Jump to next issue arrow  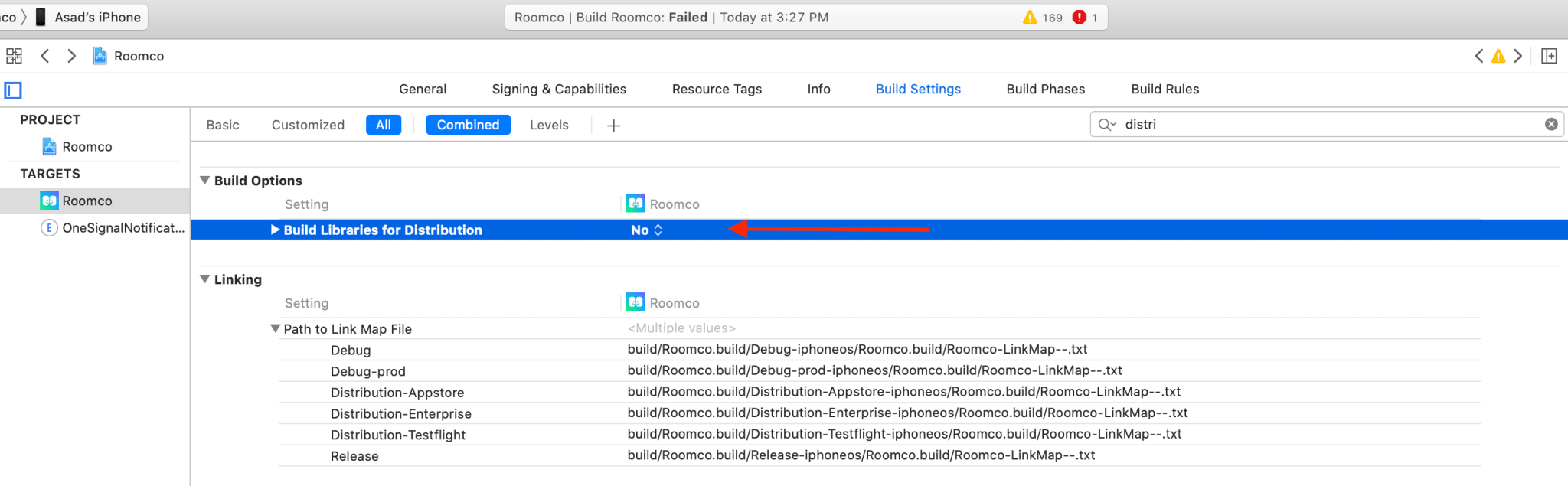(1517, 56)
